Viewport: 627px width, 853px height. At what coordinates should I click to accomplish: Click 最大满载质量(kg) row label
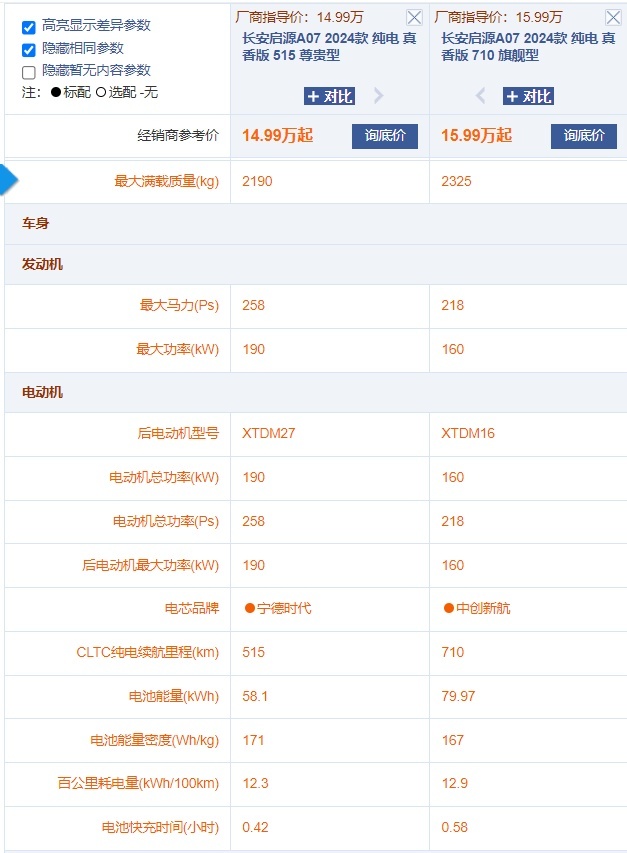pyautogui.click(x=166, y=181)
